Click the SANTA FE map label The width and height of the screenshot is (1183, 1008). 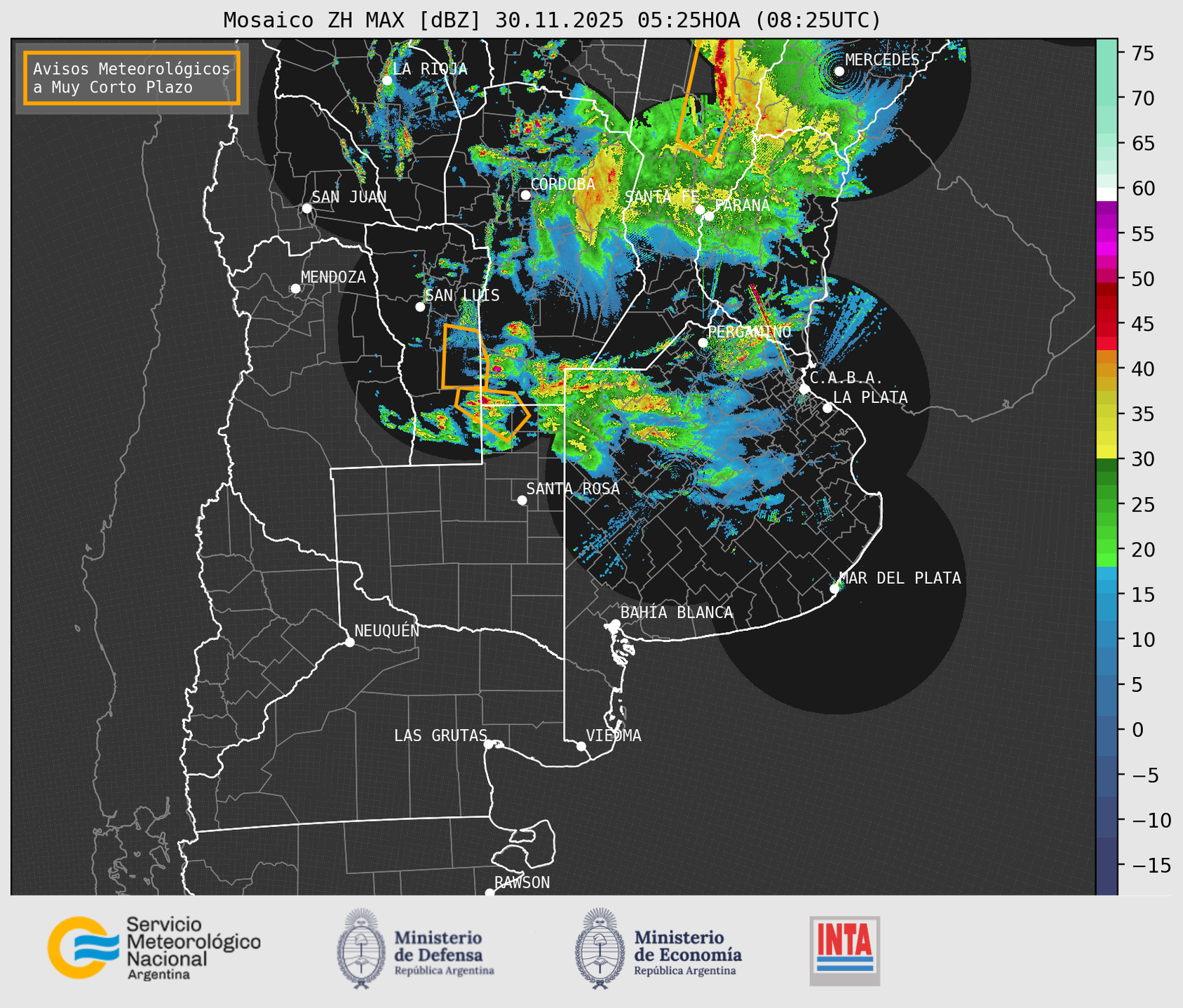662,197
